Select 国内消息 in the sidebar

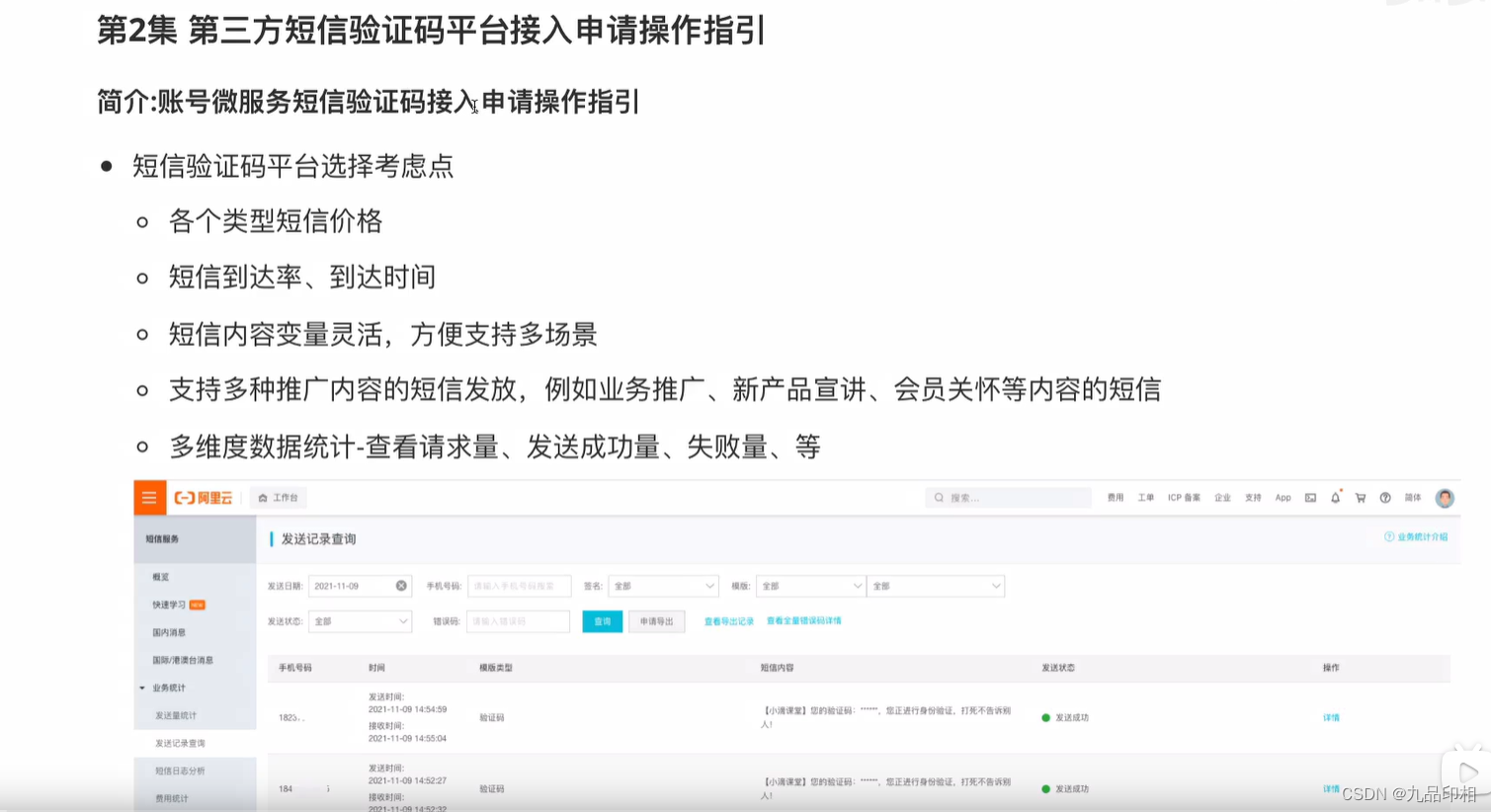click(x=169, y=632)
